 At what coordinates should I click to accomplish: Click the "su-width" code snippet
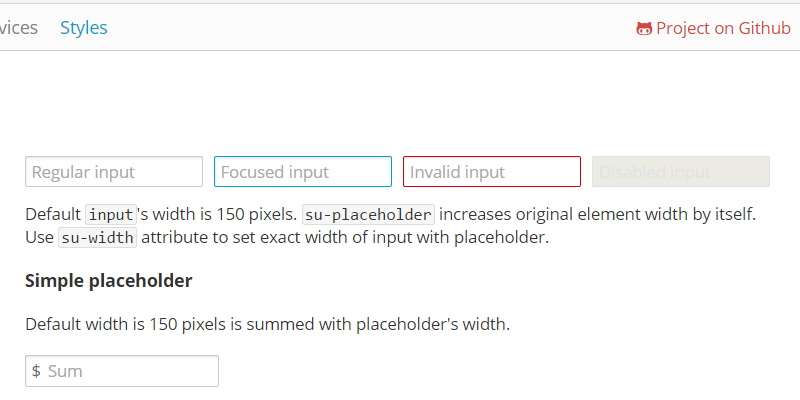point(97,239)
